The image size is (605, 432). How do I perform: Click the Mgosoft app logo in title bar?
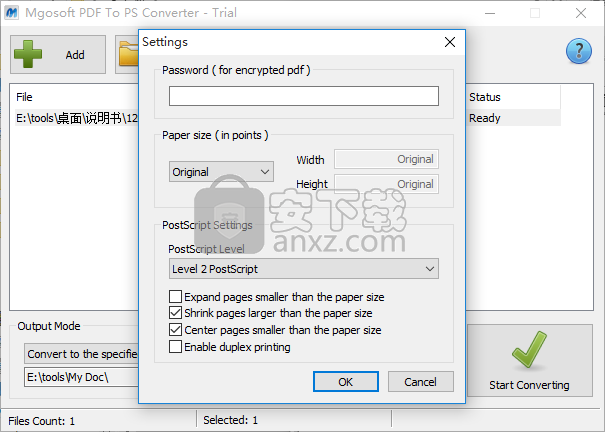coord(12,13)
